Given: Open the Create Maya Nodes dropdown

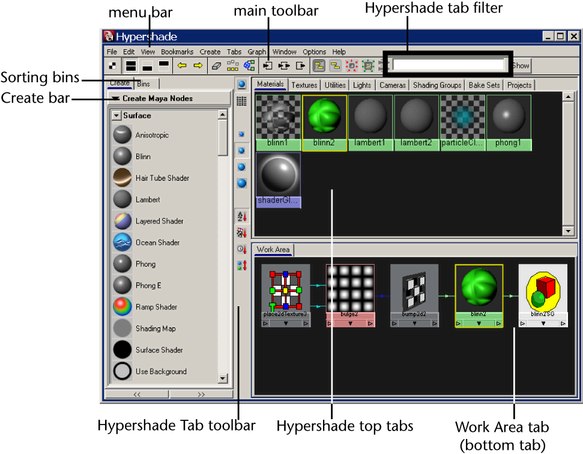Looking at the screenshot, I should click(x=168, y=99).
